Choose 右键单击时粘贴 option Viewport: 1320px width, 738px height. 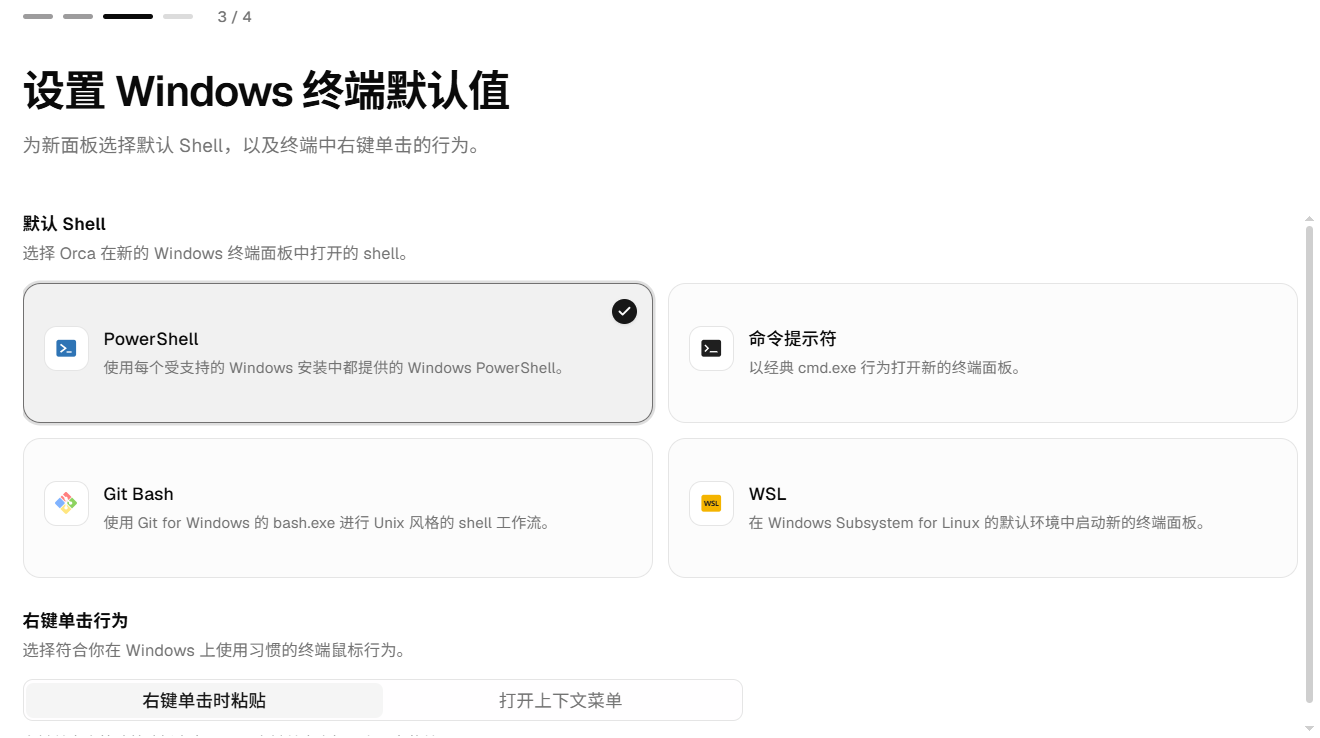(204, 701)
